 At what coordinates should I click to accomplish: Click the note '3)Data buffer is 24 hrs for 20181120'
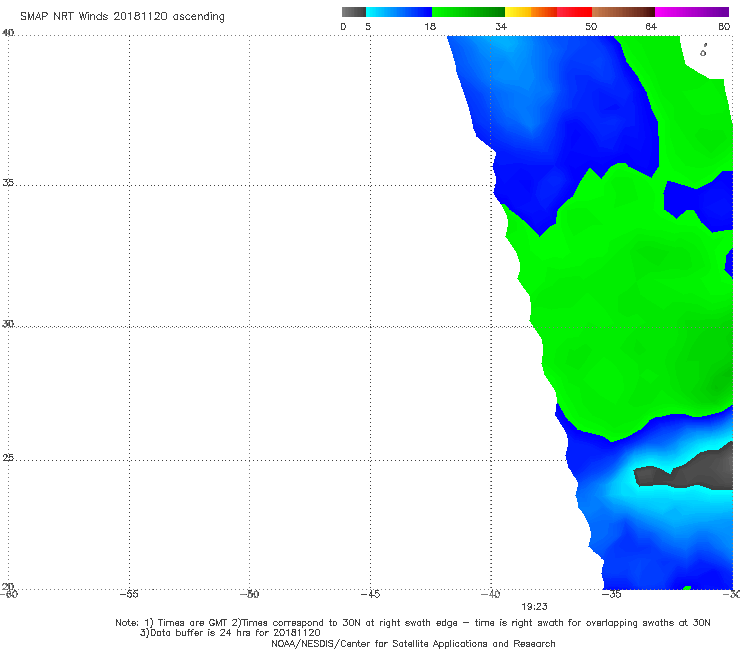coord(230,633)
